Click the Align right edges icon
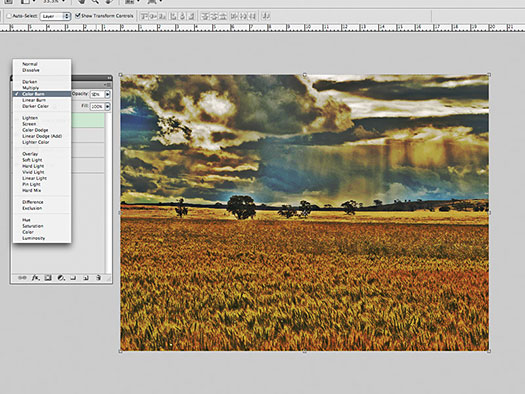 pyautogui.click(x=192, y=16)
